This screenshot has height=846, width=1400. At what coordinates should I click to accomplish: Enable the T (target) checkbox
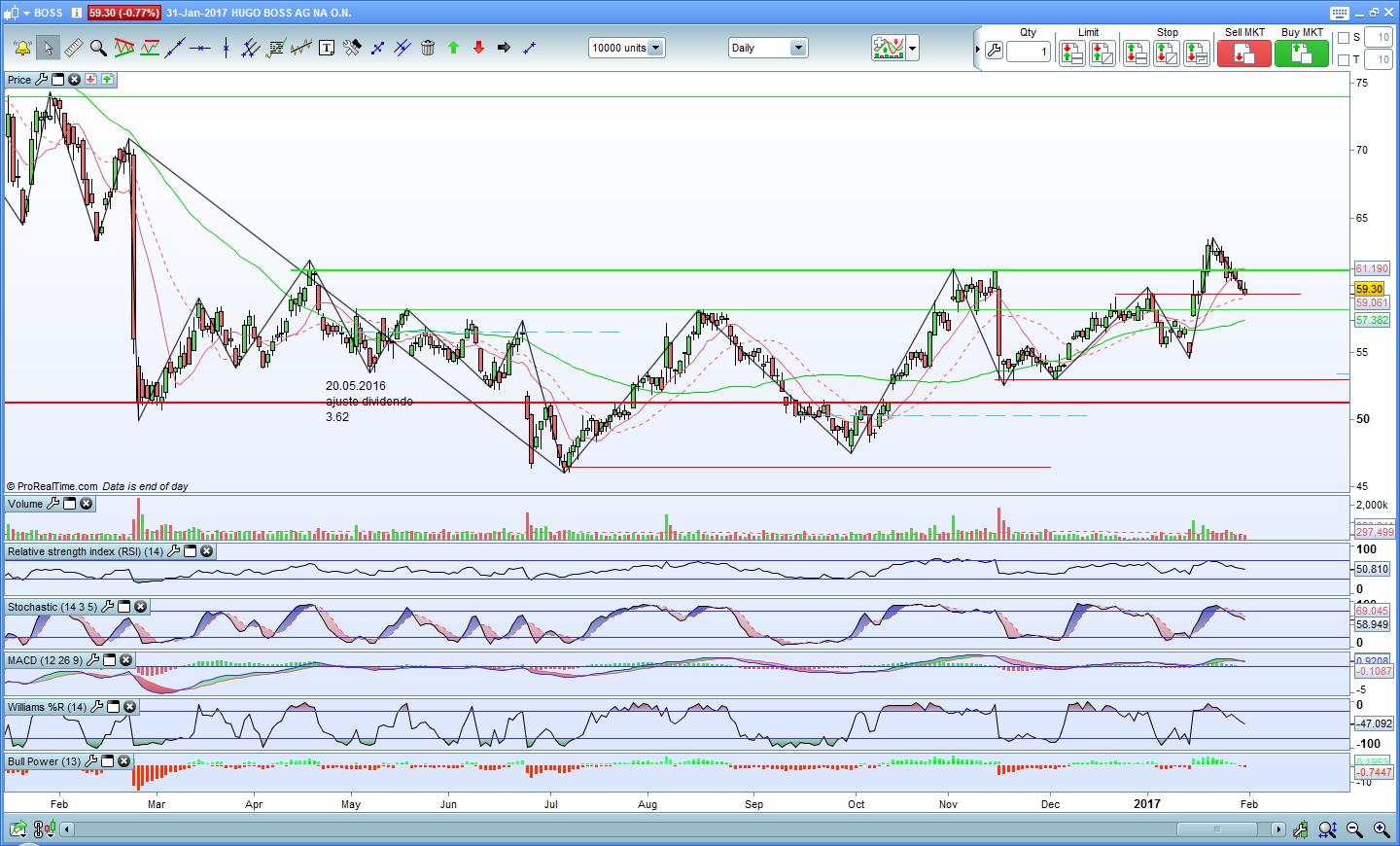(1344, 60)
